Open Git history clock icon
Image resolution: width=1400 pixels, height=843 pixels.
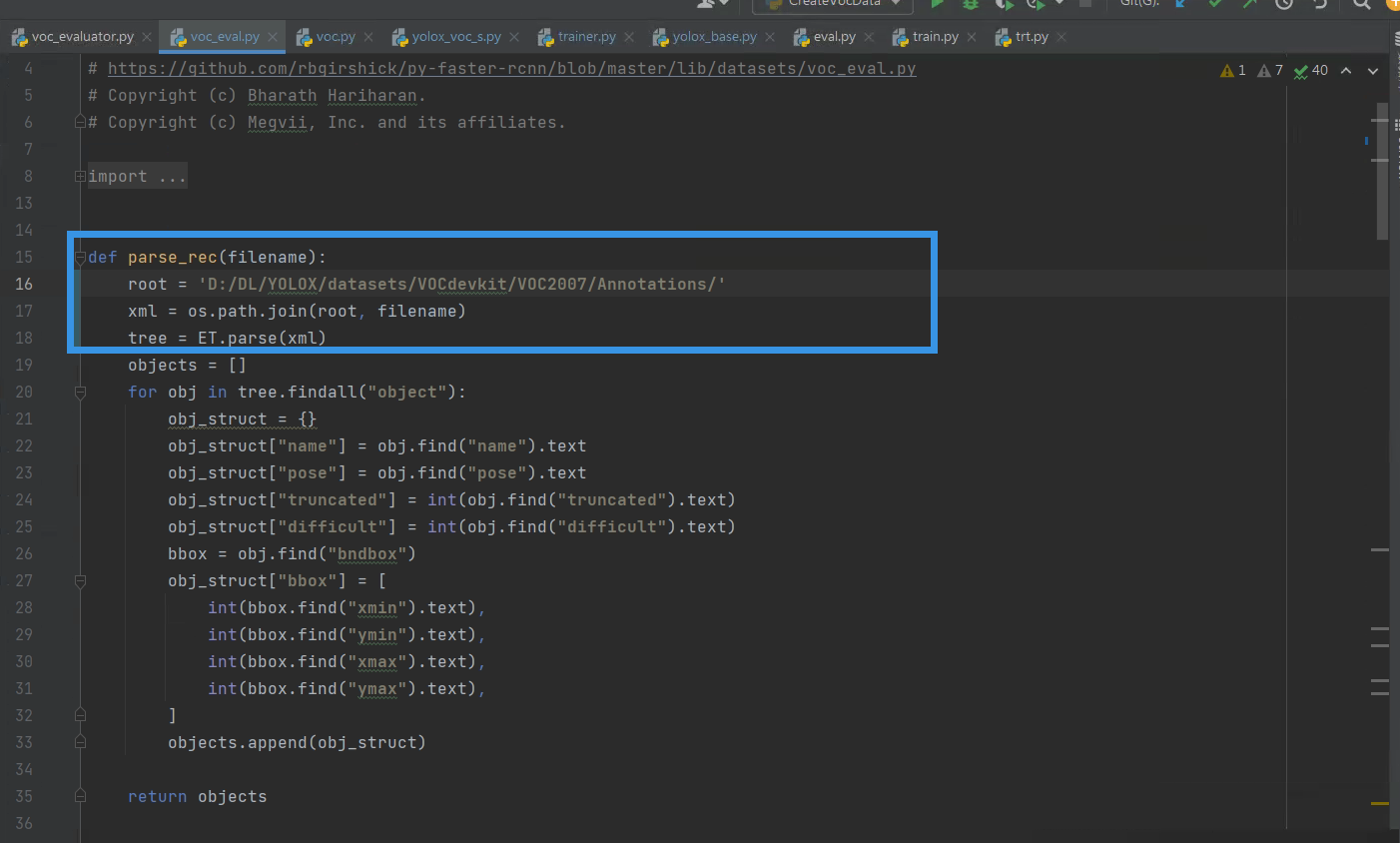(1284, 4)
